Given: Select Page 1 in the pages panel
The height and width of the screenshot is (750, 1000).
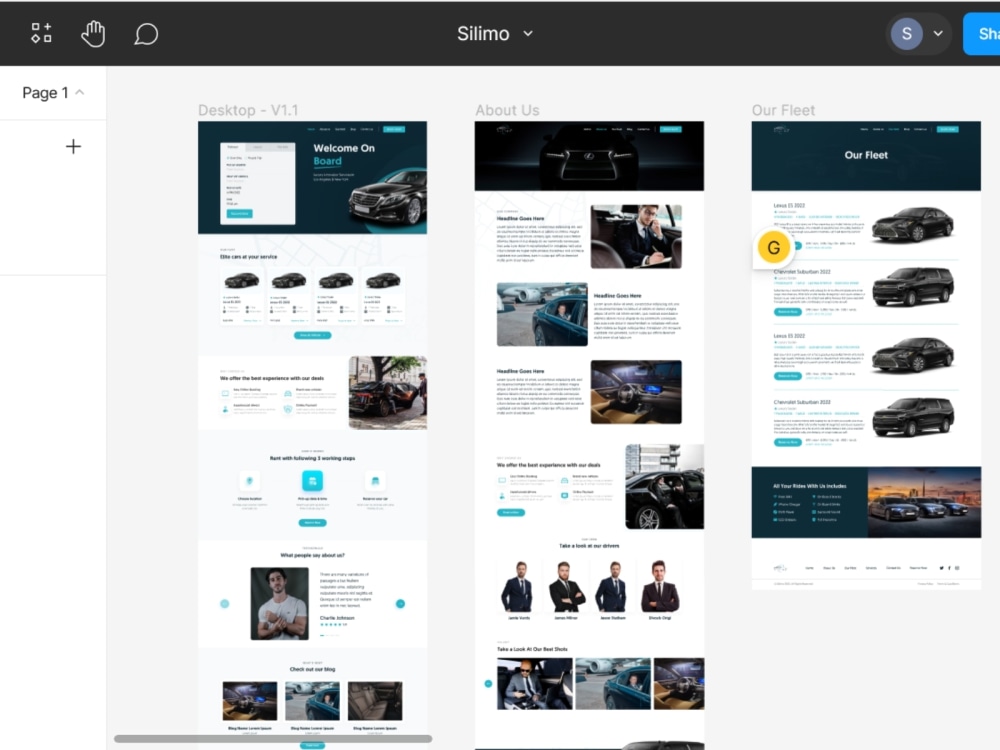Looking at the screenshot, I should pos(45,91).
